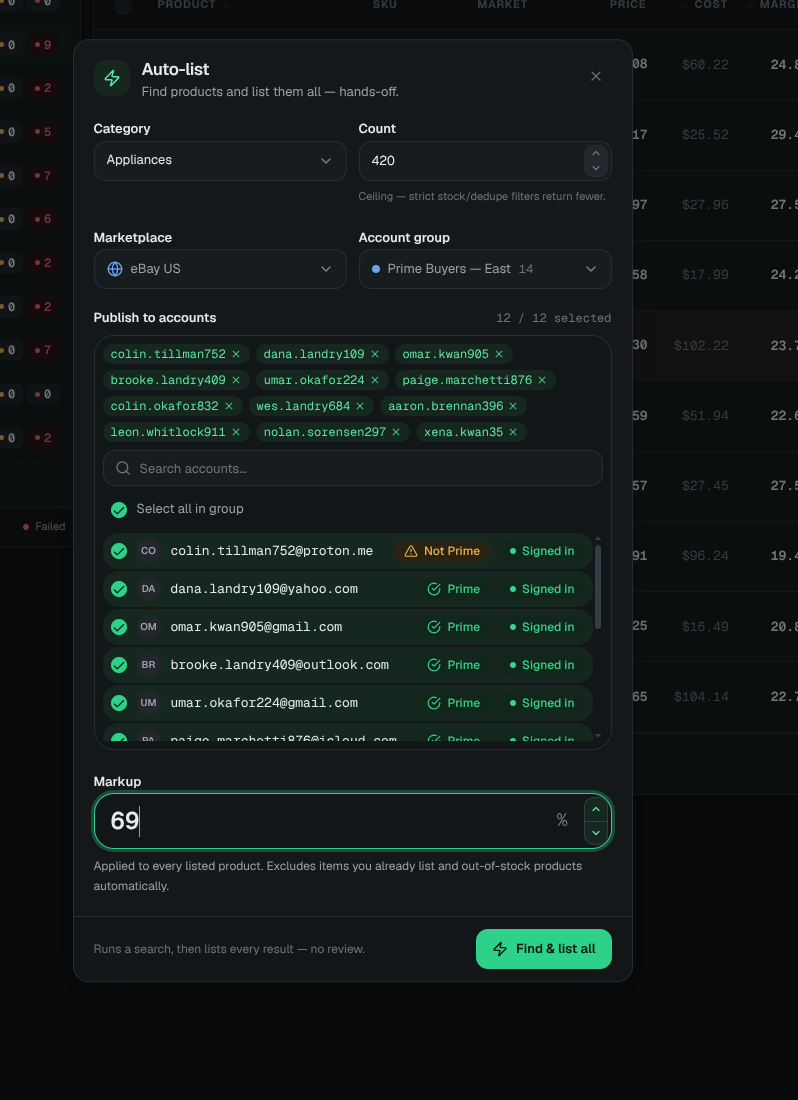Remove the omar.kwan905 chip
Screen dimensions: 798x1100
(499, 354)
